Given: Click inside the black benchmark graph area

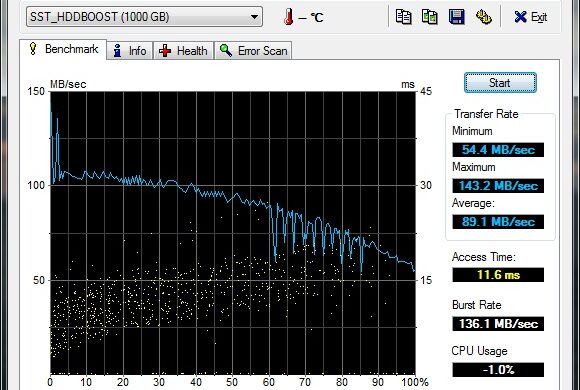Looking at the screenshot, I should coord(233,232).
